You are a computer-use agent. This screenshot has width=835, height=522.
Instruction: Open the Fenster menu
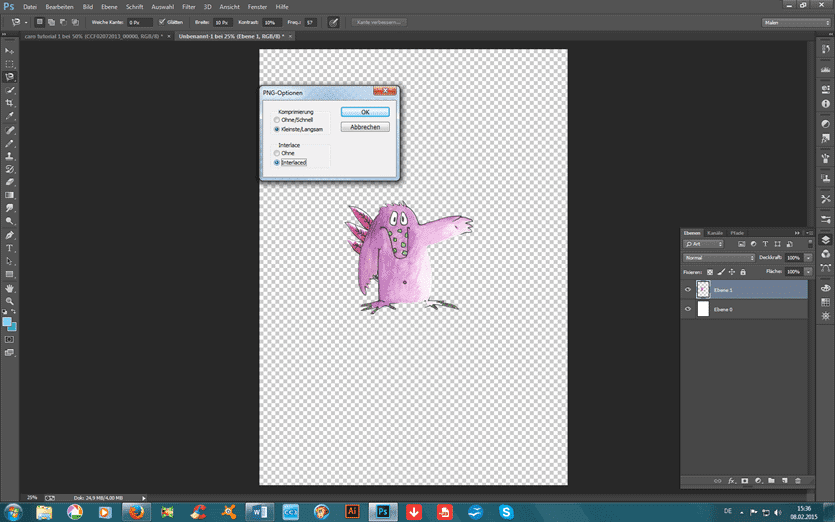pyautogui.click(x=257, y=7)
